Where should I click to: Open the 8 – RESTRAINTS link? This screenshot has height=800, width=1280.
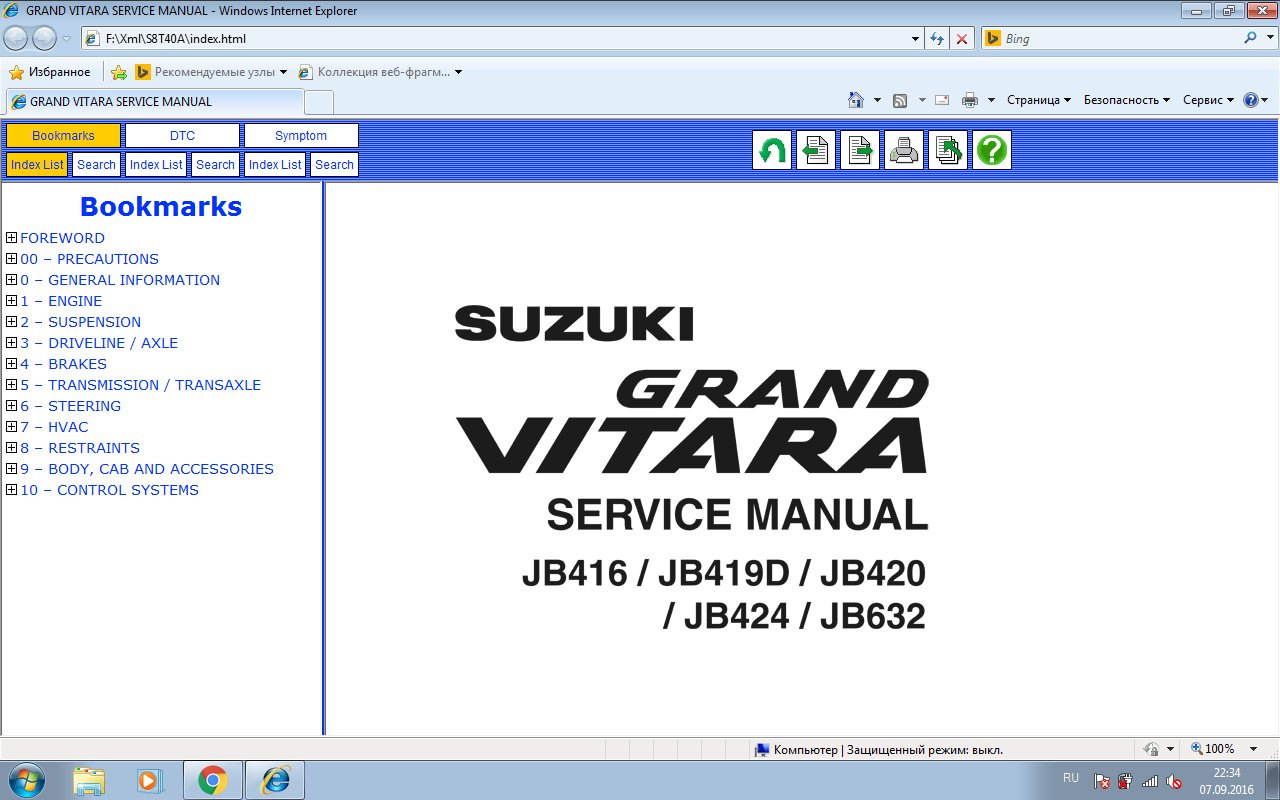click(80, 448)
